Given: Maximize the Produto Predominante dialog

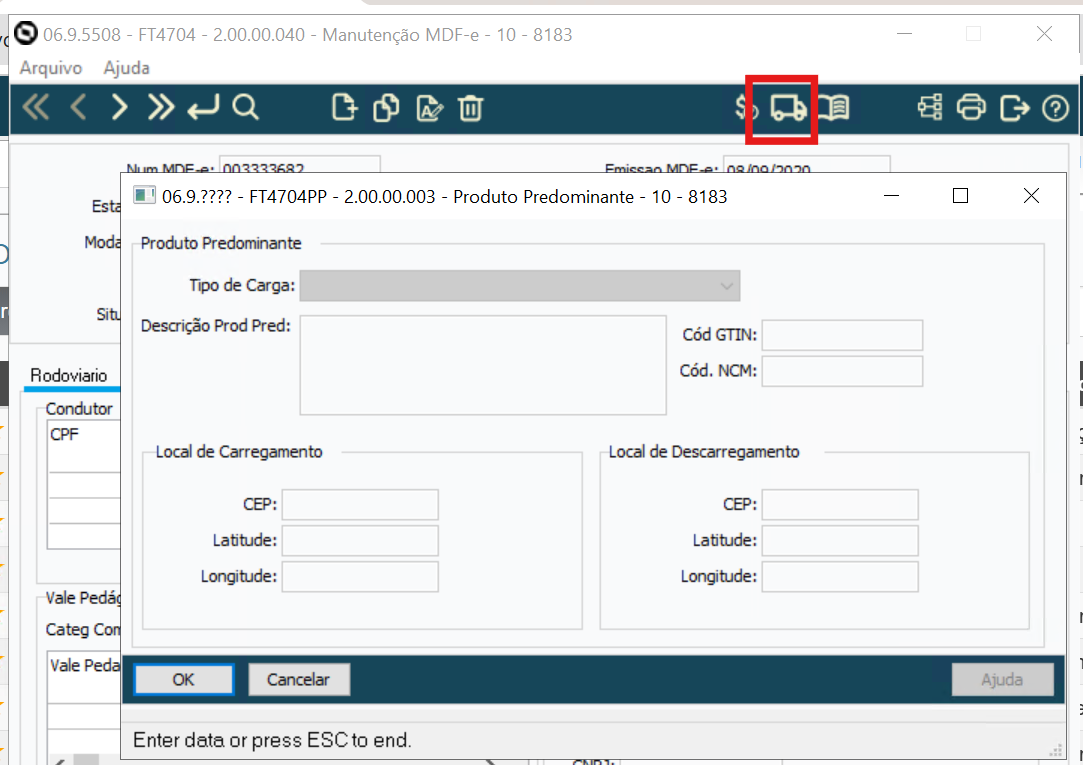Looking at the screenshot, I should 960,196.
